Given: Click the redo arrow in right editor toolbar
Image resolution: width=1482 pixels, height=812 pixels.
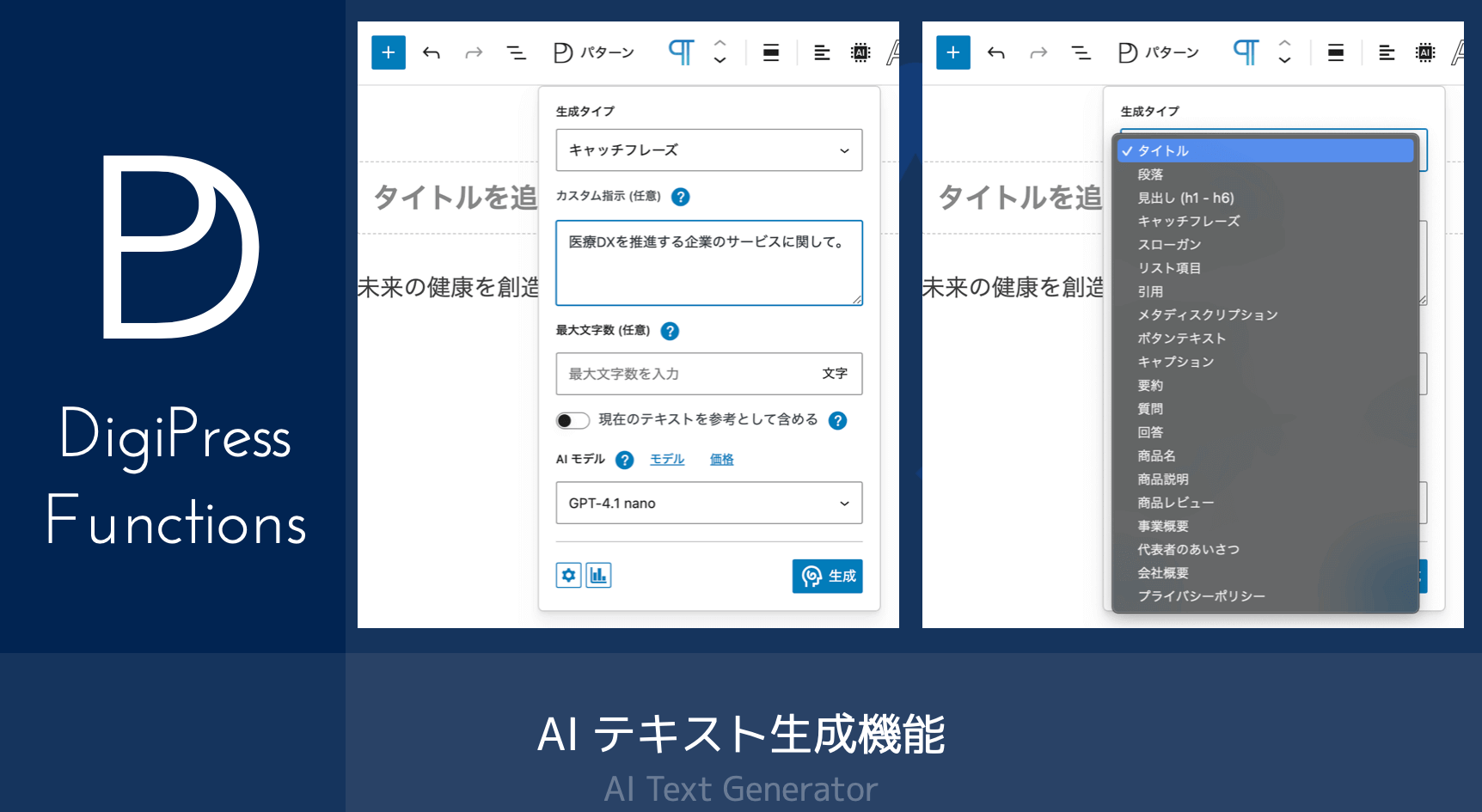Looking at the screenshot, I should (1038, 53).
